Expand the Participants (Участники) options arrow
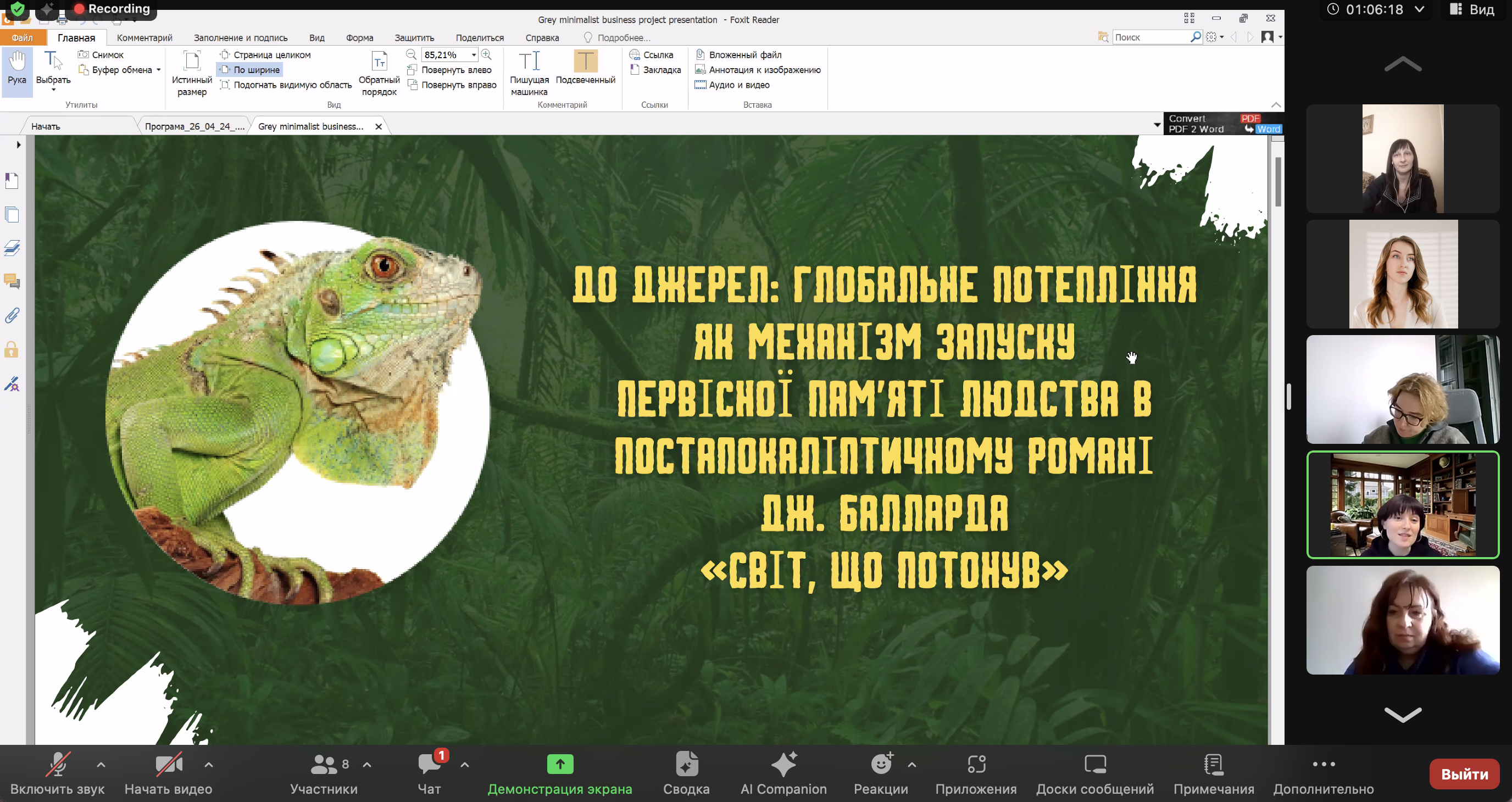Viewport: 1512px width, 802px height. coord(367,765)
